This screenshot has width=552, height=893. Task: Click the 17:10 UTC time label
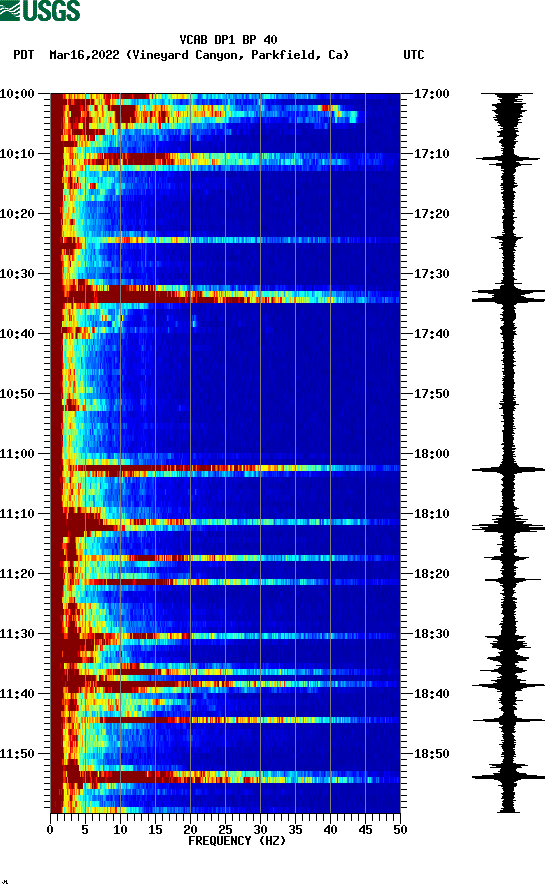coord(431,154)
